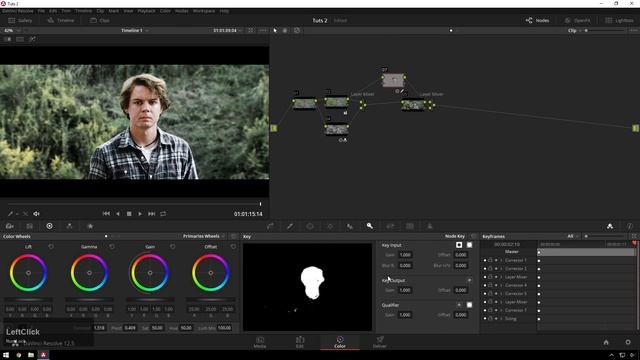Toggle the Timeline panel button
The height and width of the screenshot is (360, 640).
point(61,20)
